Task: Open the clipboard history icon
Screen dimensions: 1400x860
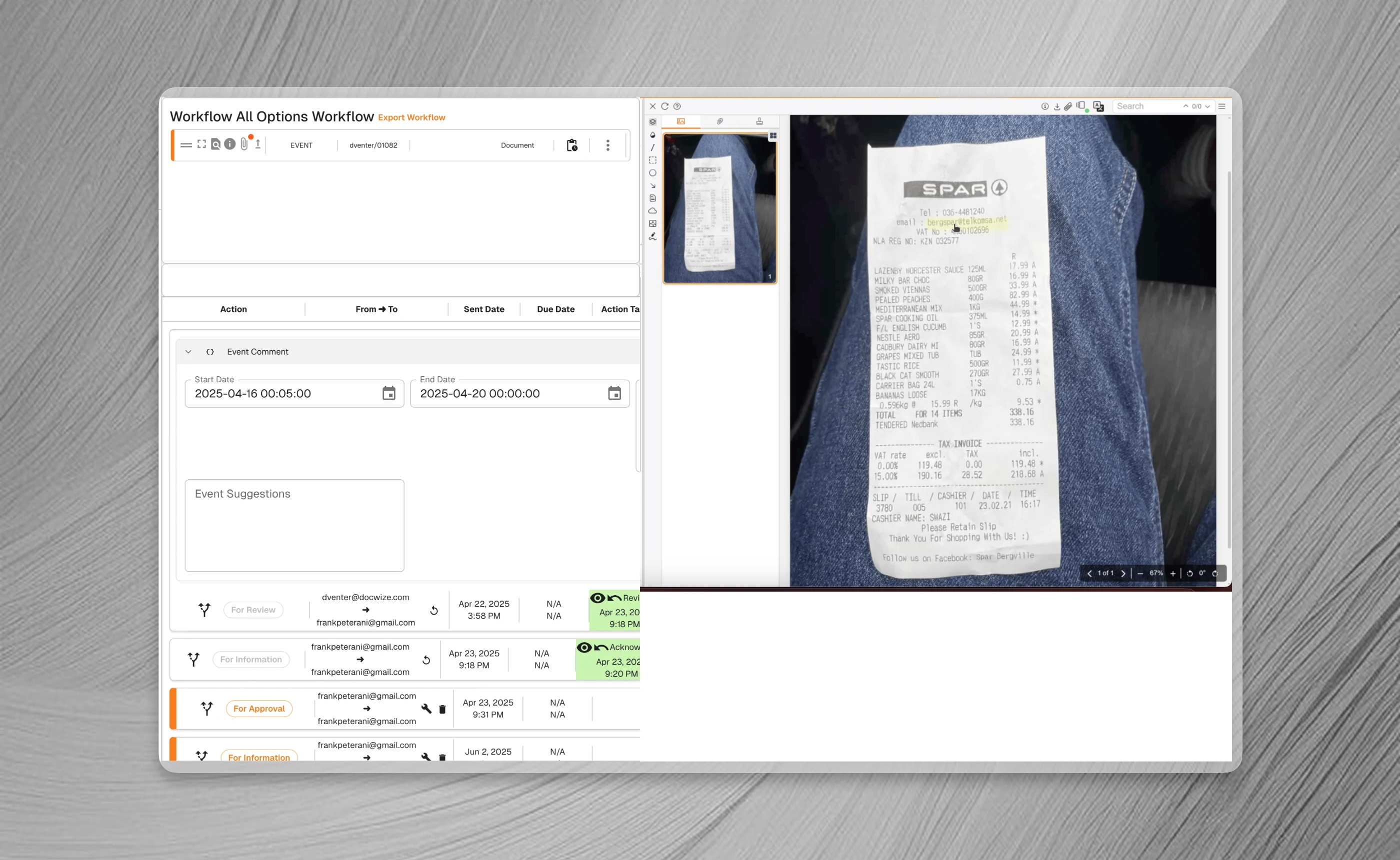Action: (x=572, y=145)
